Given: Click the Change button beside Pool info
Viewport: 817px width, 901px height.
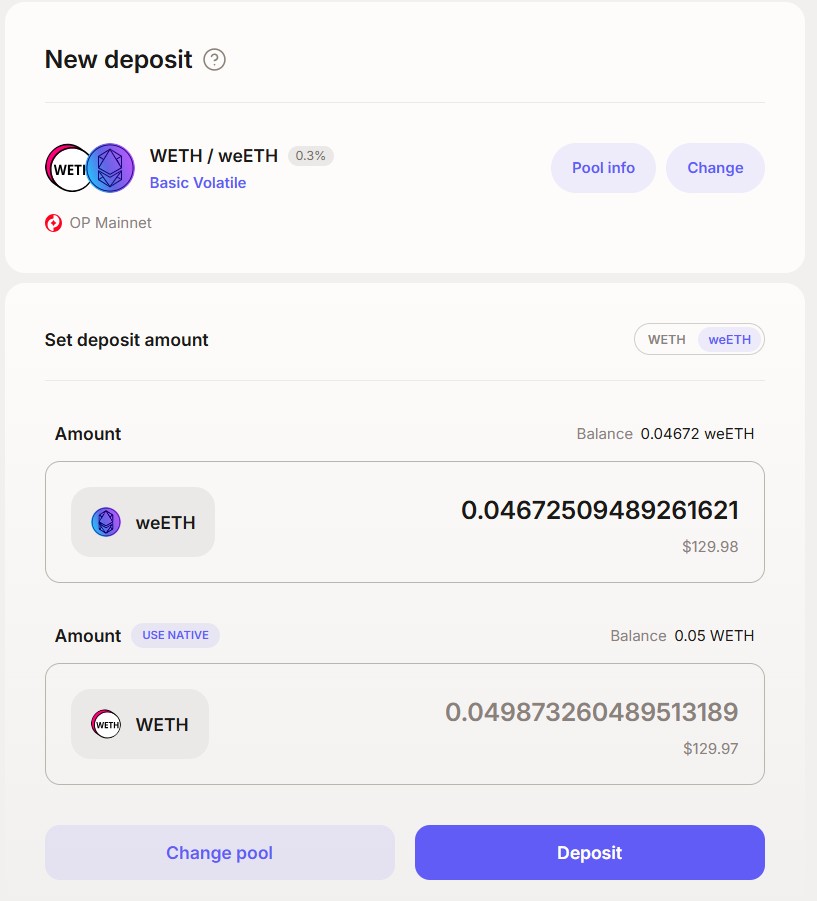Looking at the screenshot, I should pos(715,168).
